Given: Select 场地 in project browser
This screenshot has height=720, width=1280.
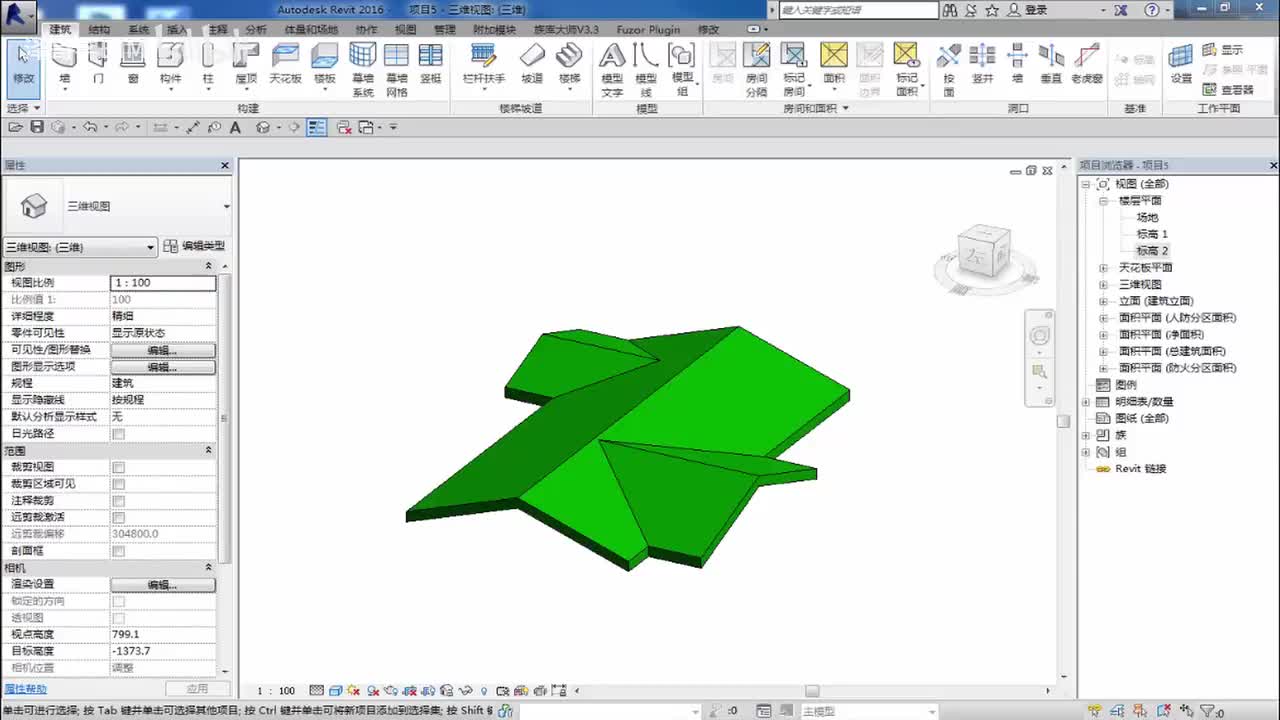Looking at the screenshot, I should (x=1147, y=217).
